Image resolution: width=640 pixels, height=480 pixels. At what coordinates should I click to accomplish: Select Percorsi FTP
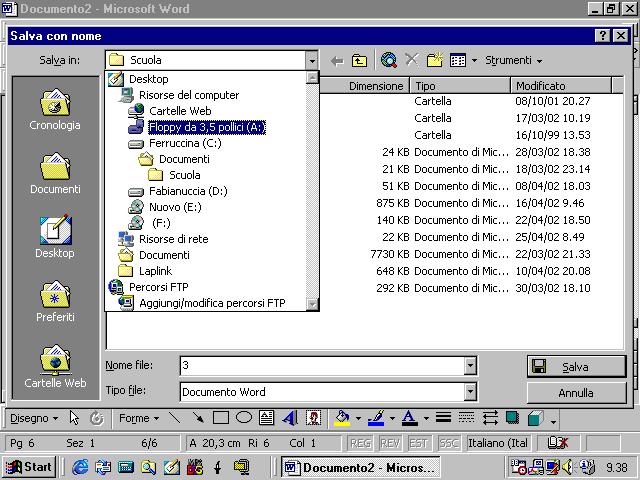point(158,287)
